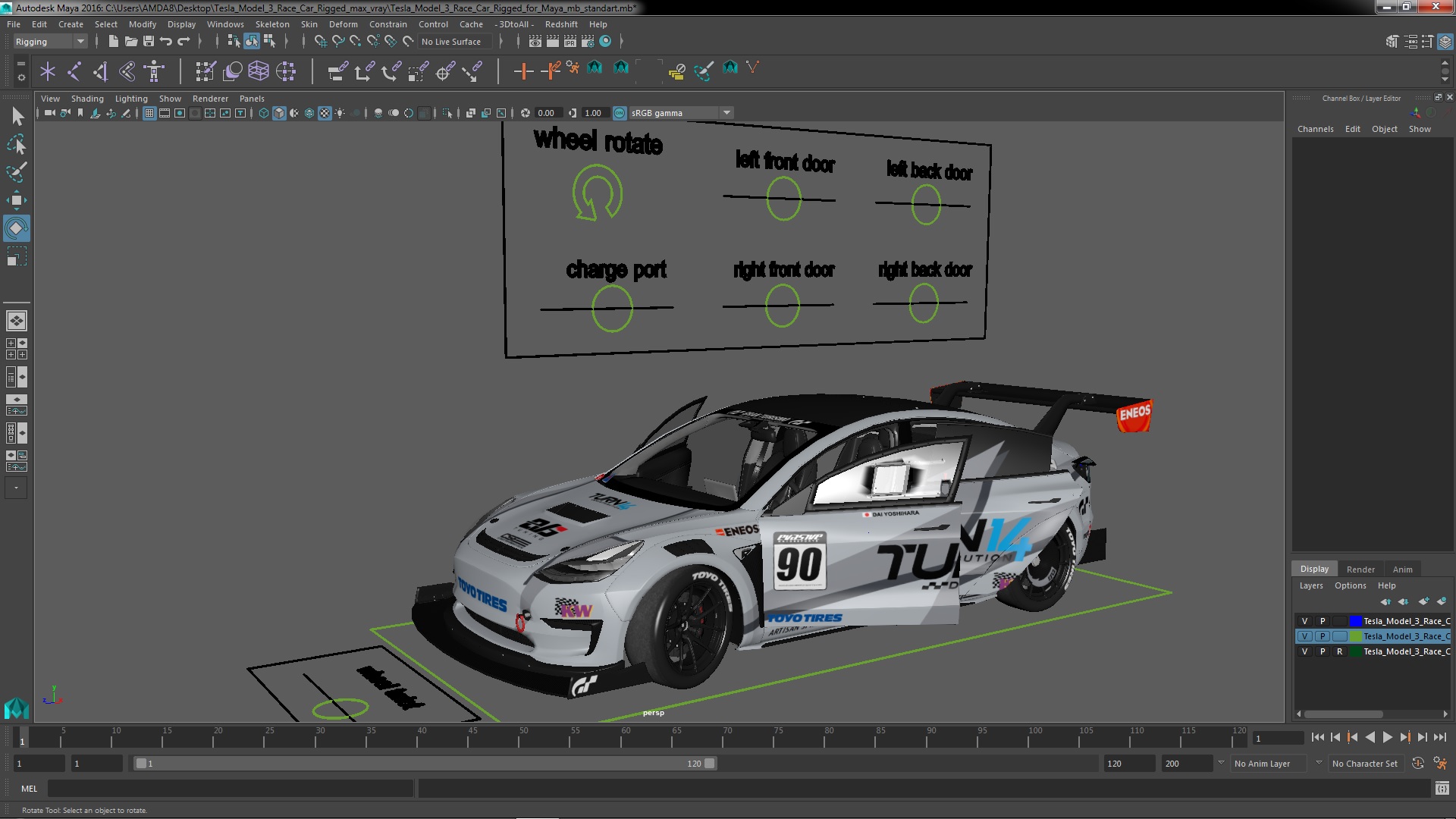The height and width of the screenshot is (819, 1456).
Task: Activate the Lasso select tool
Action: 16,144
